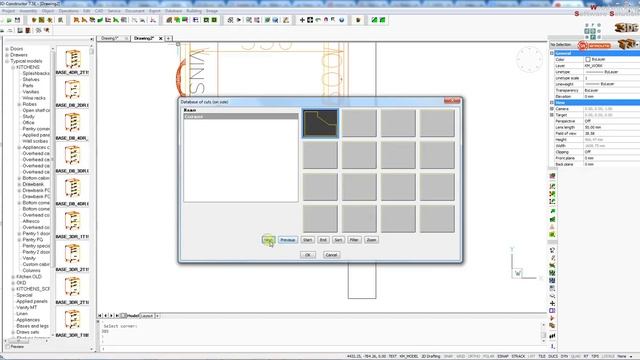Toggle DYN in the status bar
This screenshot has height=360, width=640.
point(564,356)
